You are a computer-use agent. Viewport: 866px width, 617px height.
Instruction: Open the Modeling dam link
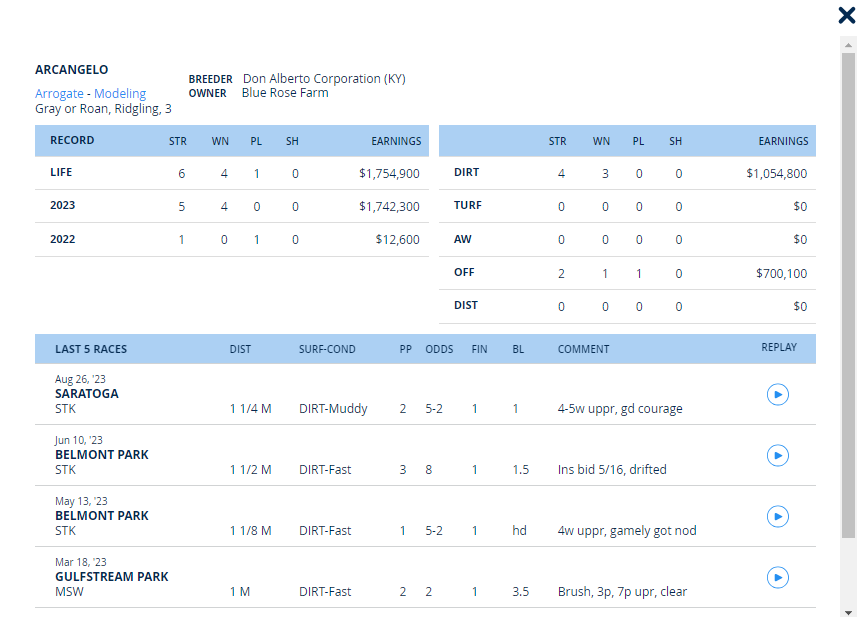120,93
